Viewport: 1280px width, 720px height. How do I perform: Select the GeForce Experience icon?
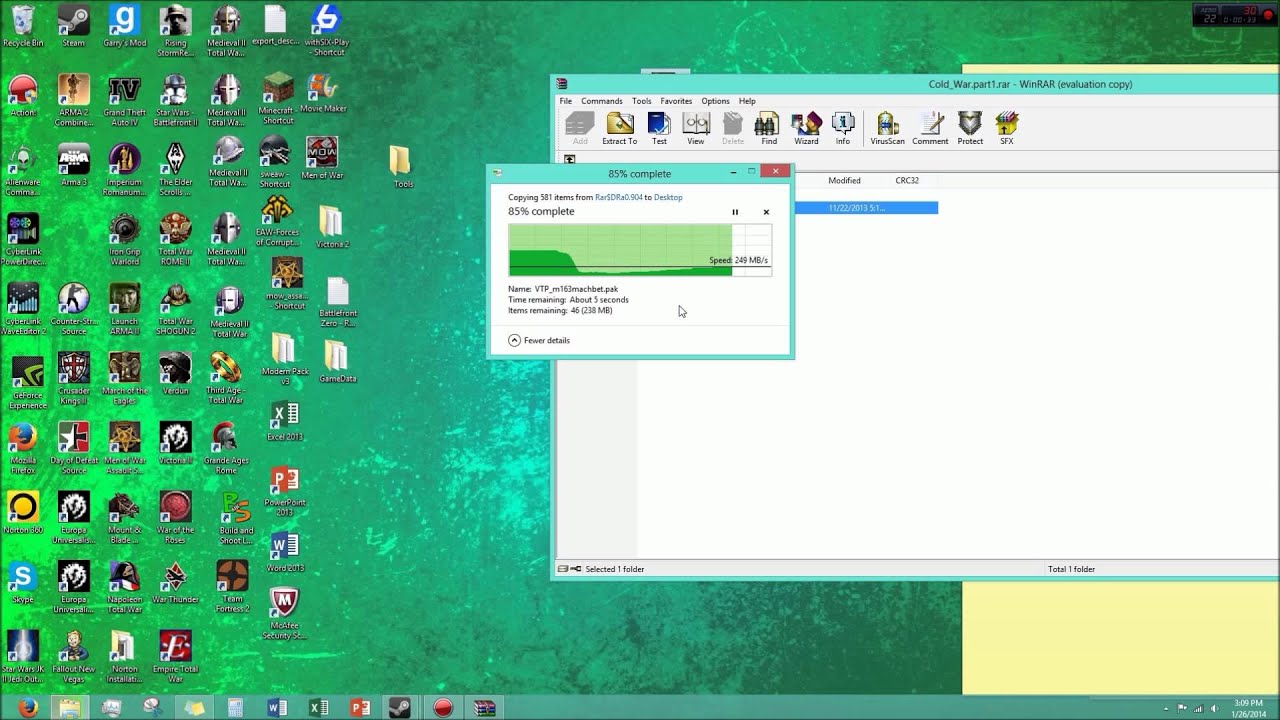(x=26, y=383)
